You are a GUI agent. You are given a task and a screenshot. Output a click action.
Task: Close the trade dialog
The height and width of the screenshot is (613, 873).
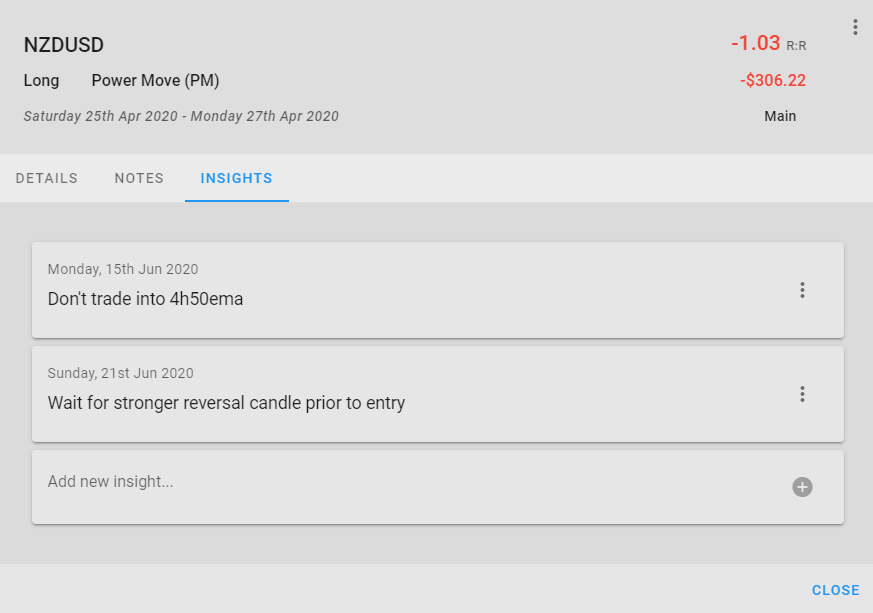point(835,590)
